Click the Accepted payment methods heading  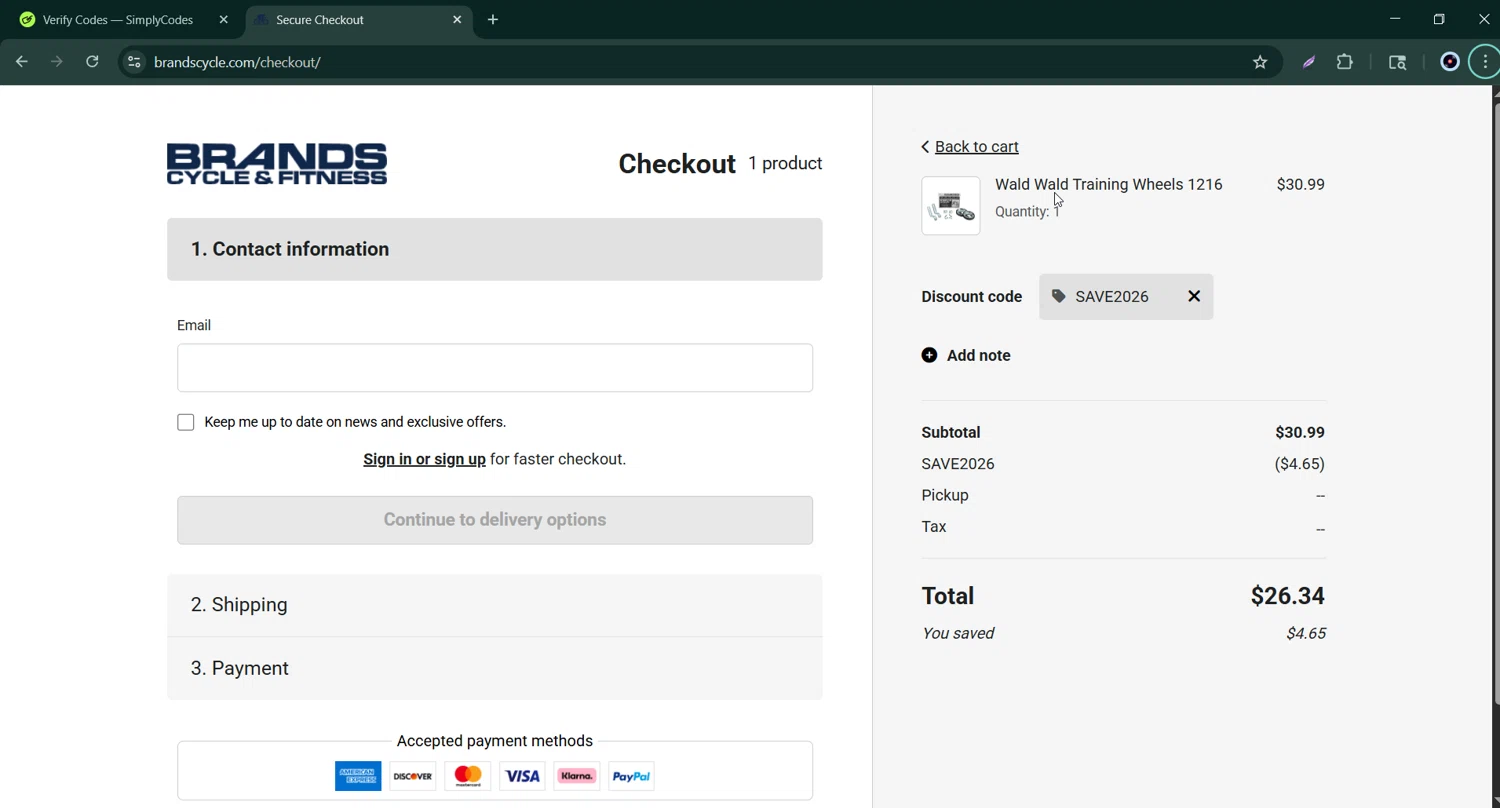[x=495, y=741]
